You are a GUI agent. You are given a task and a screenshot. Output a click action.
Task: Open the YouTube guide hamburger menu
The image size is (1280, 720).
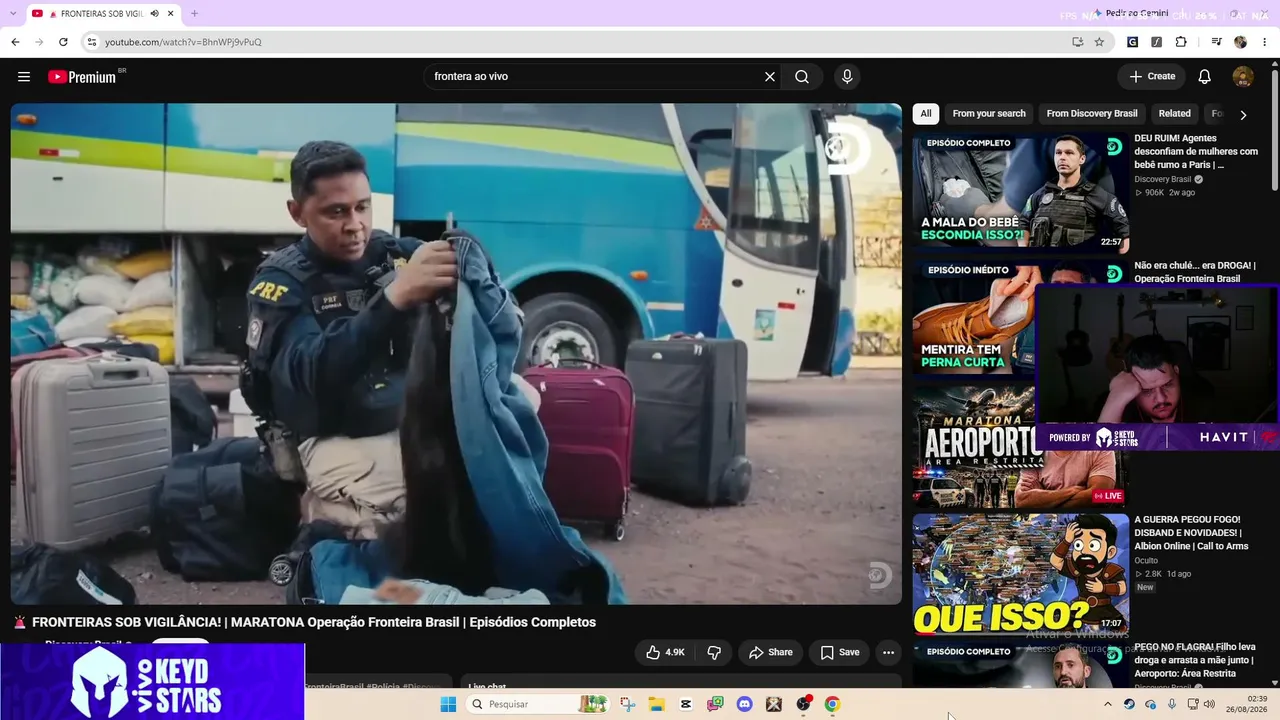(24, 77)
